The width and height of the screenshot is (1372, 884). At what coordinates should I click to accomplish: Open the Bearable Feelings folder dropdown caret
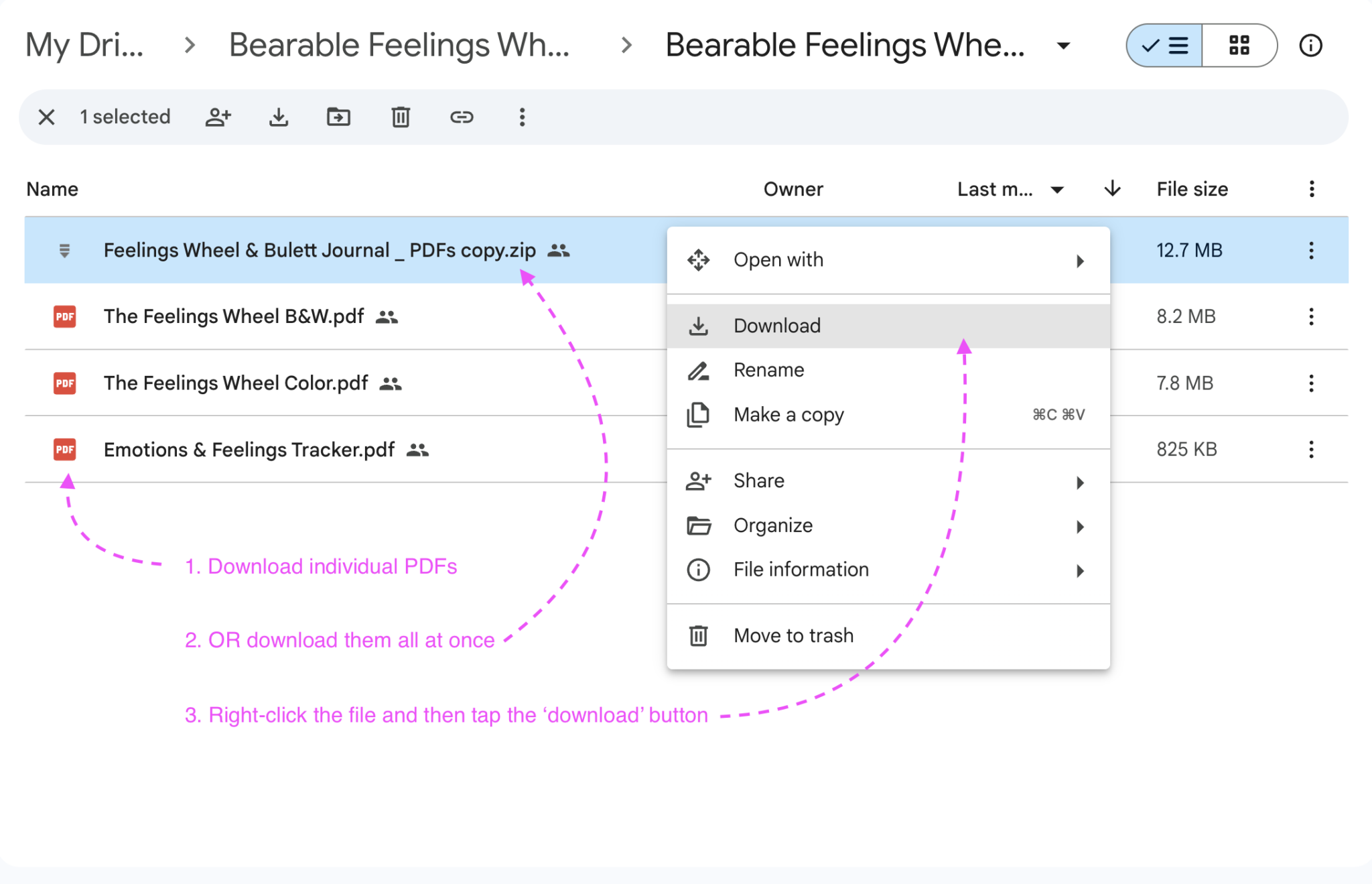1064,46
